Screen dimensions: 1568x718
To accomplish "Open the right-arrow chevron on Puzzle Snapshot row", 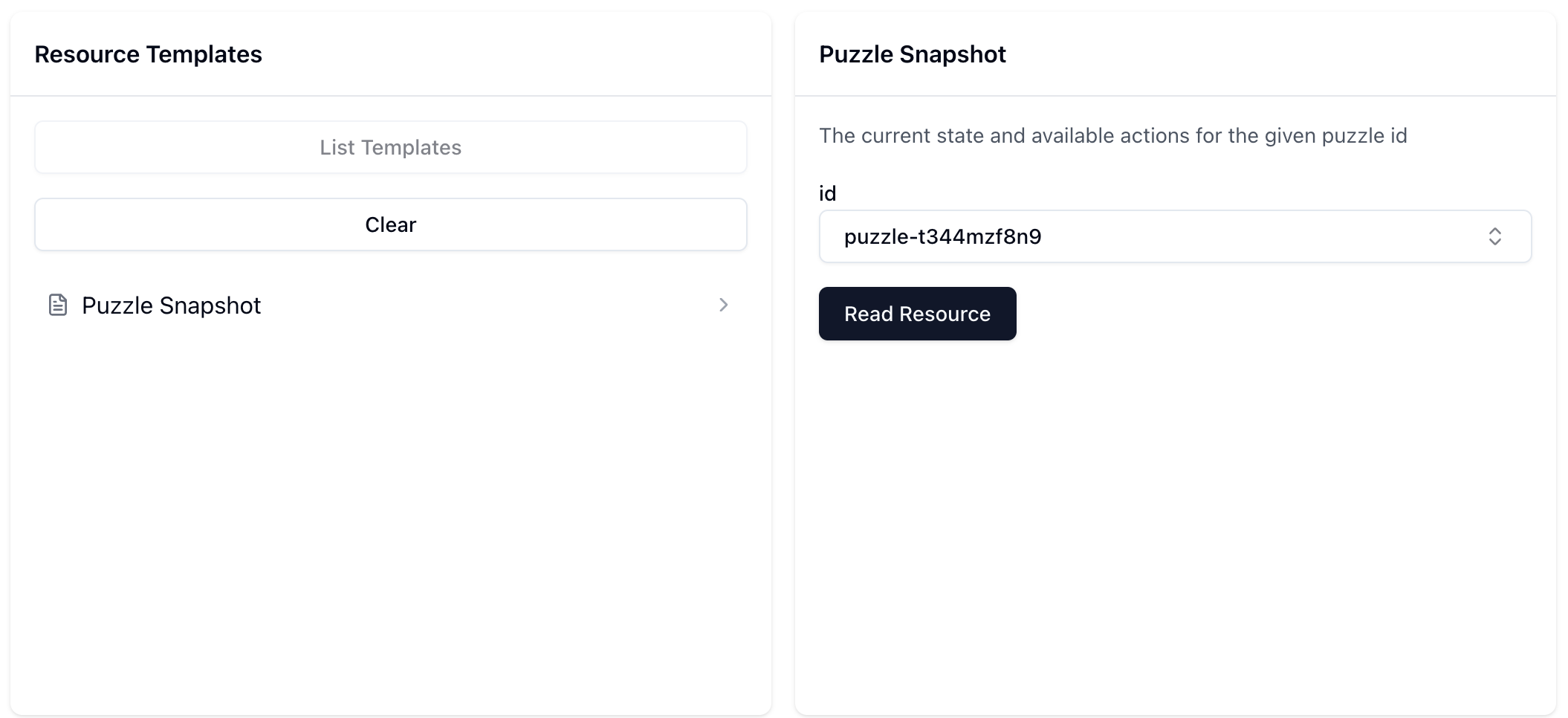I will 723,305.
